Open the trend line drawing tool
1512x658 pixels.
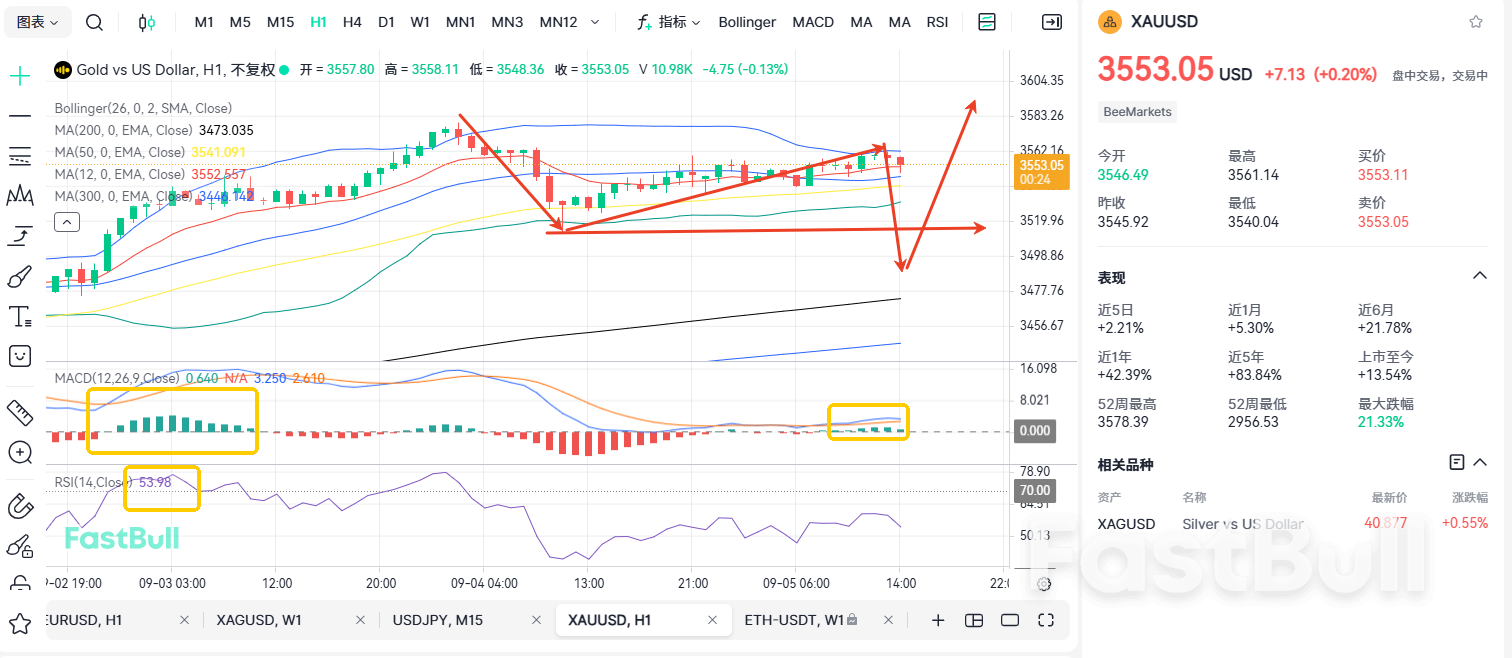tap(19, 115)
